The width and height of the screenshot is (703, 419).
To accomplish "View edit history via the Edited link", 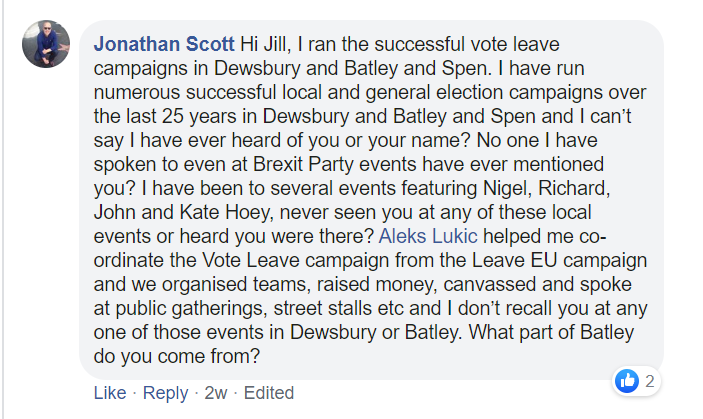I will (269, 393).
